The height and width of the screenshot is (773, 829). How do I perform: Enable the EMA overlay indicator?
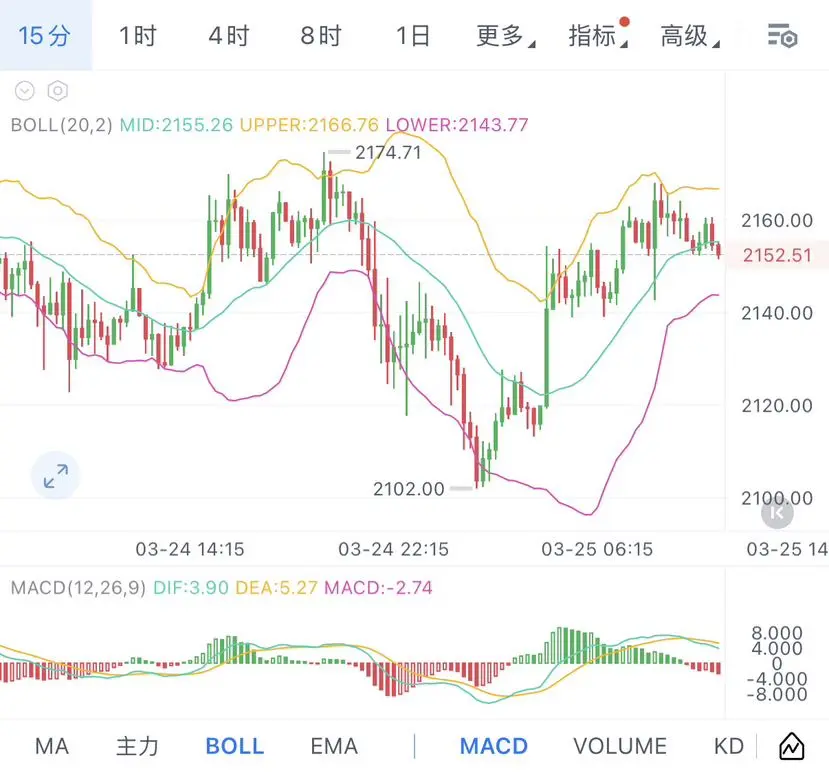point(334,746)
